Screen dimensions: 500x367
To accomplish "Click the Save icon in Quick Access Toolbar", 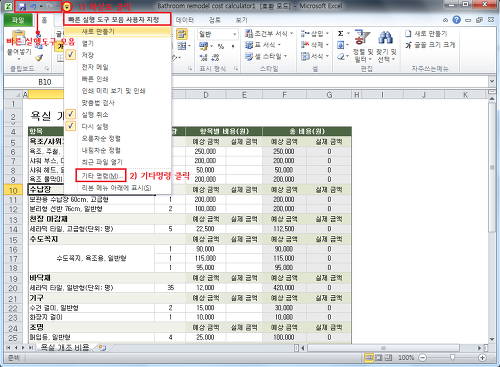I will (22, 6).
